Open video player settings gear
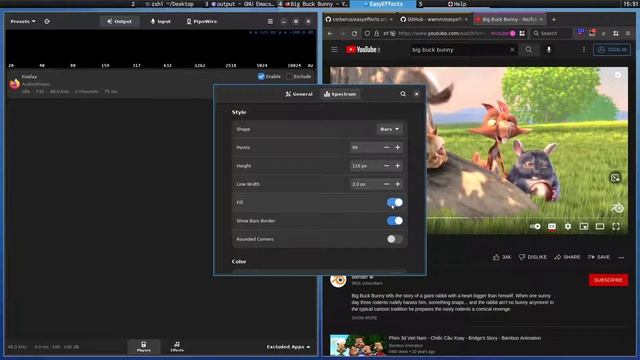 568,226
